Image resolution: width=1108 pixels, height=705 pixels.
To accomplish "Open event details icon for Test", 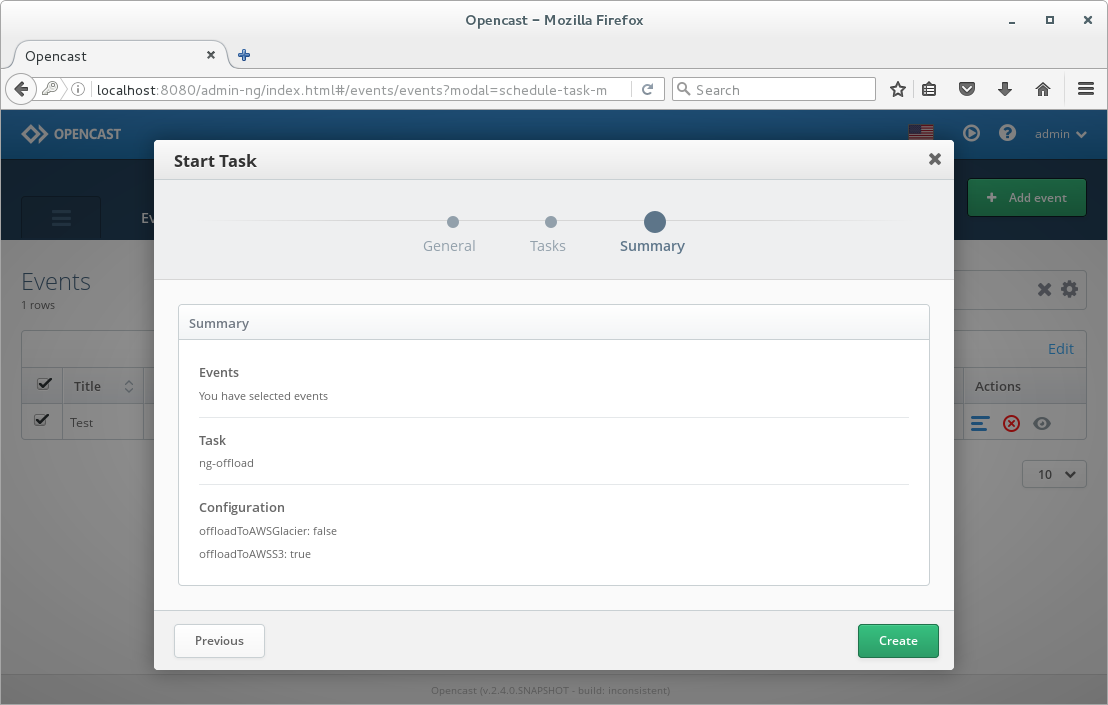I will [979, 423].
